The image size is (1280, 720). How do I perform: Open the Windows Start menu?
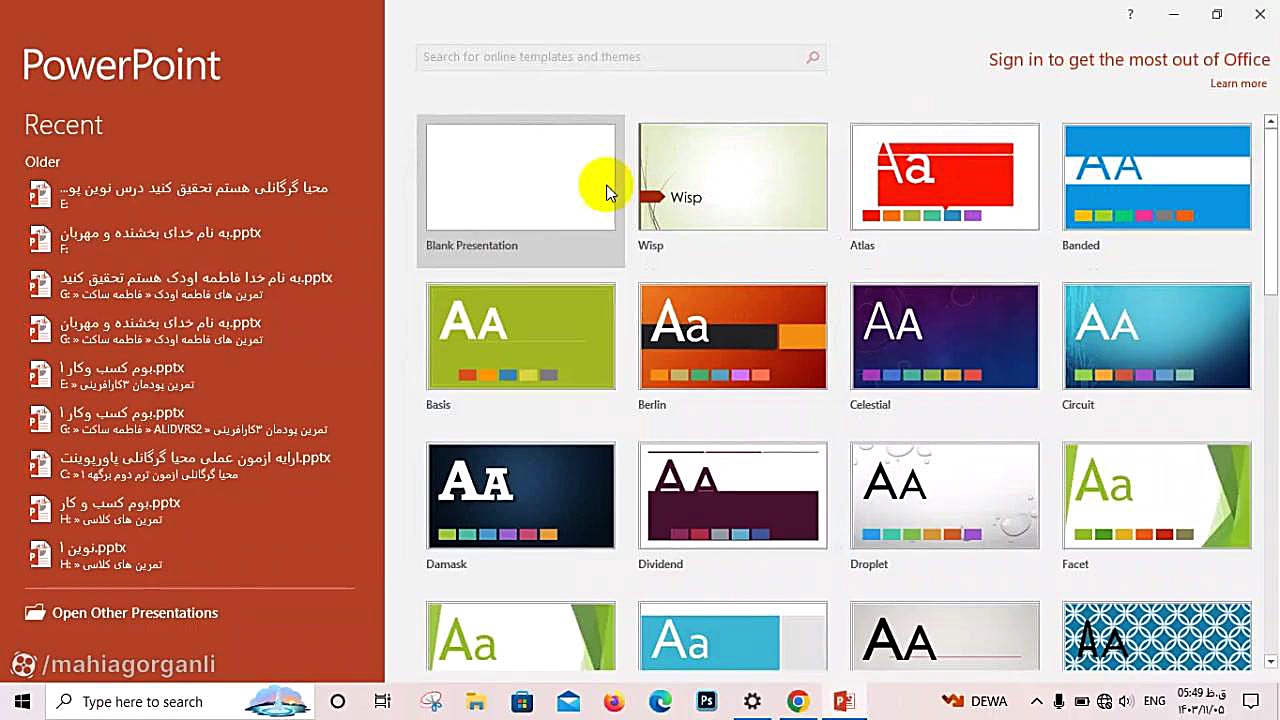[x=22, y=701]
